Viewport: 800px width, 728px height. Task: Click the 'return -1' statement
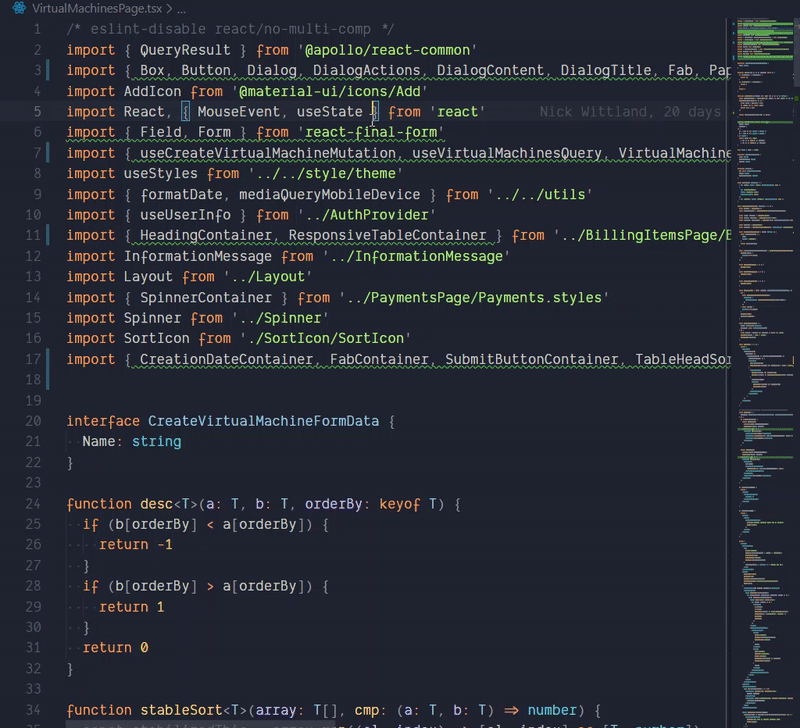point(136,544)
